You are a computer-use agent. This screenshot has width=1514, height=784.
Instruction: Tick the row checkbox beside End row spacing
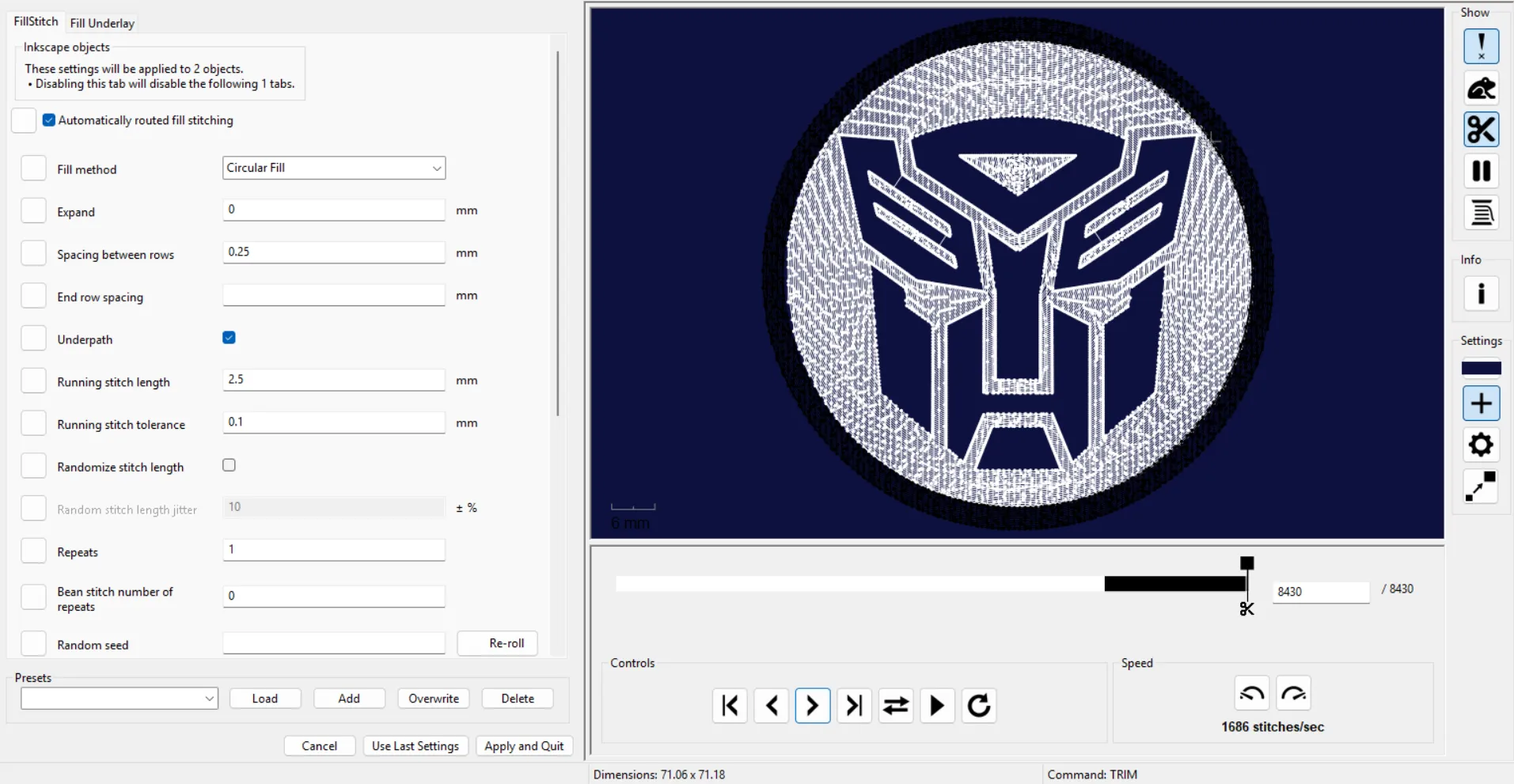coord(33,296)
